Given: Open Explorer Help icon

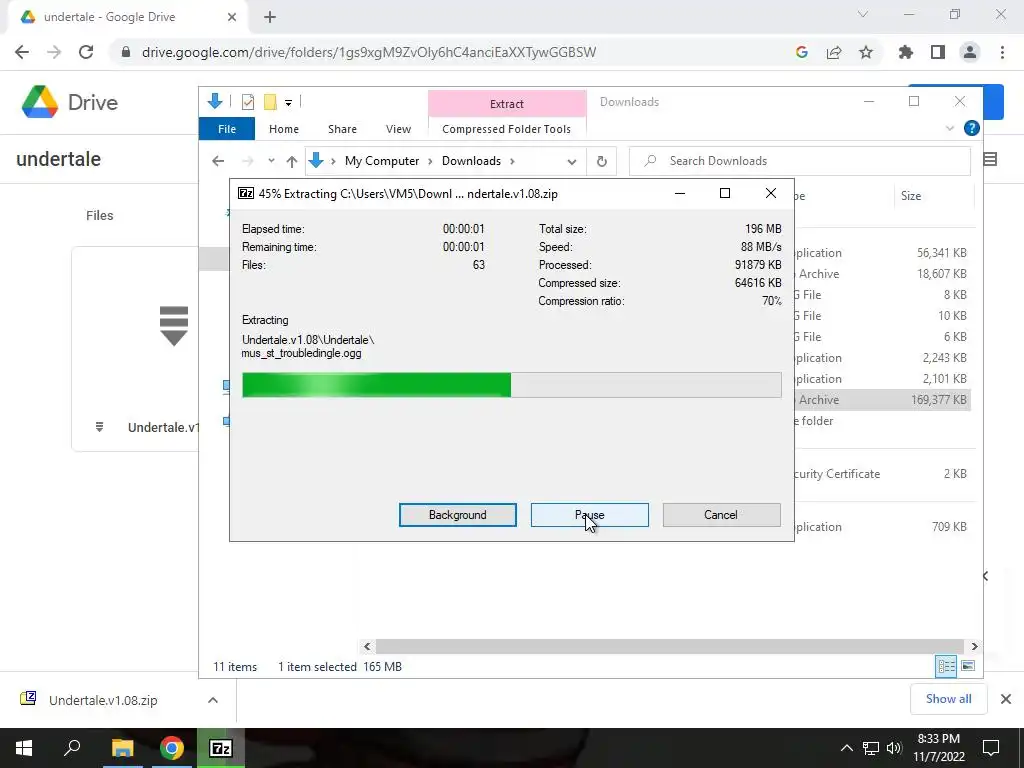Looking at the screenshot, I should (971, 129).
